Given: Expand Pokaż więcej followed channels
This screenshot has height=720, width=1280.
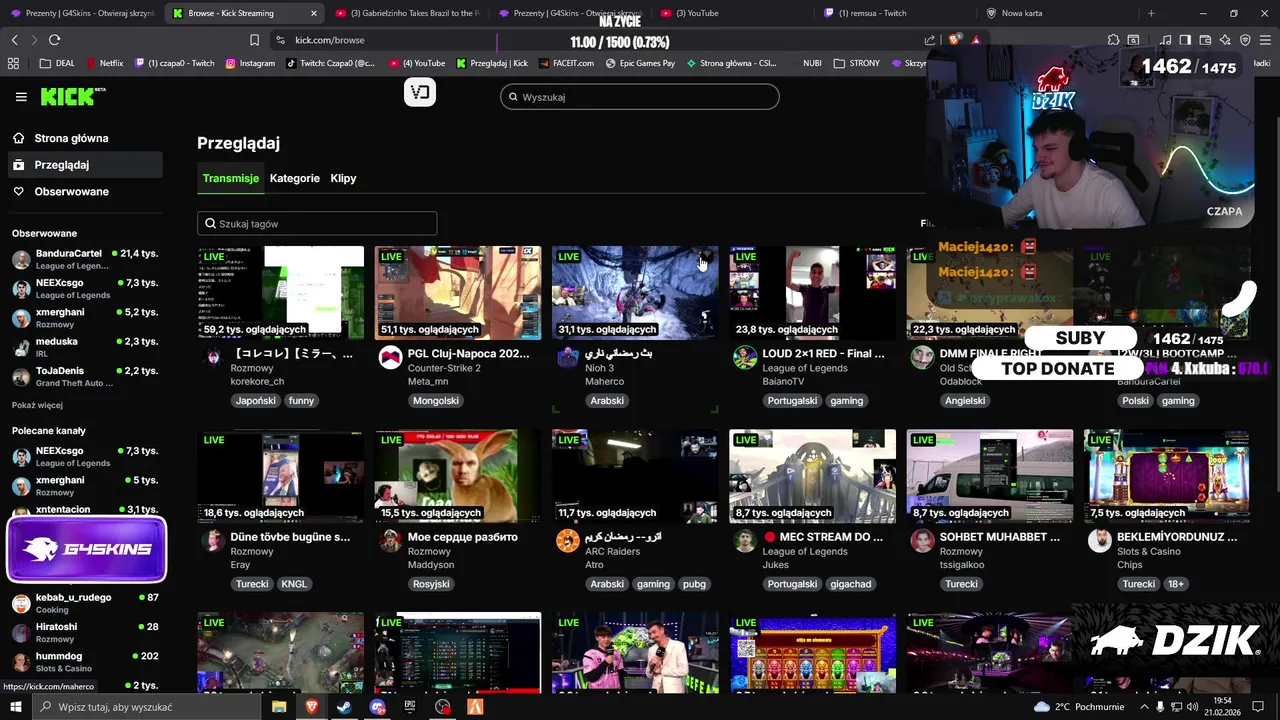Looking at the screenshot, I should pyautogui.click(x=37, y=405).
